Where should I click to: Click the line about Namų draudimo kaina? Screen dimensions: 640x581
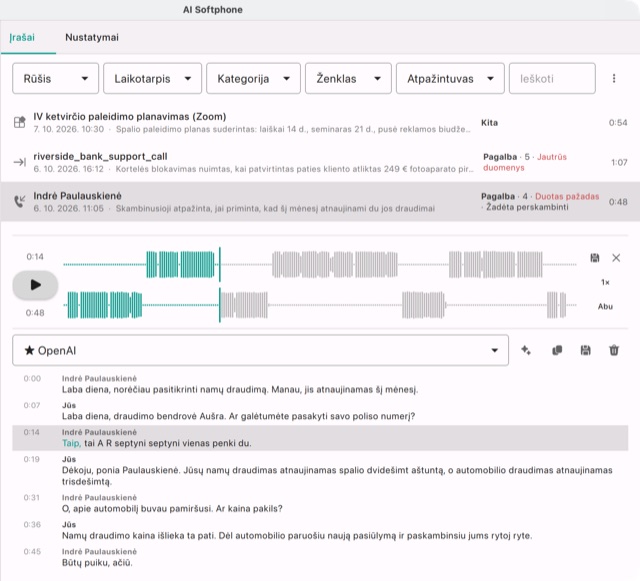click(x=297, y=536)
